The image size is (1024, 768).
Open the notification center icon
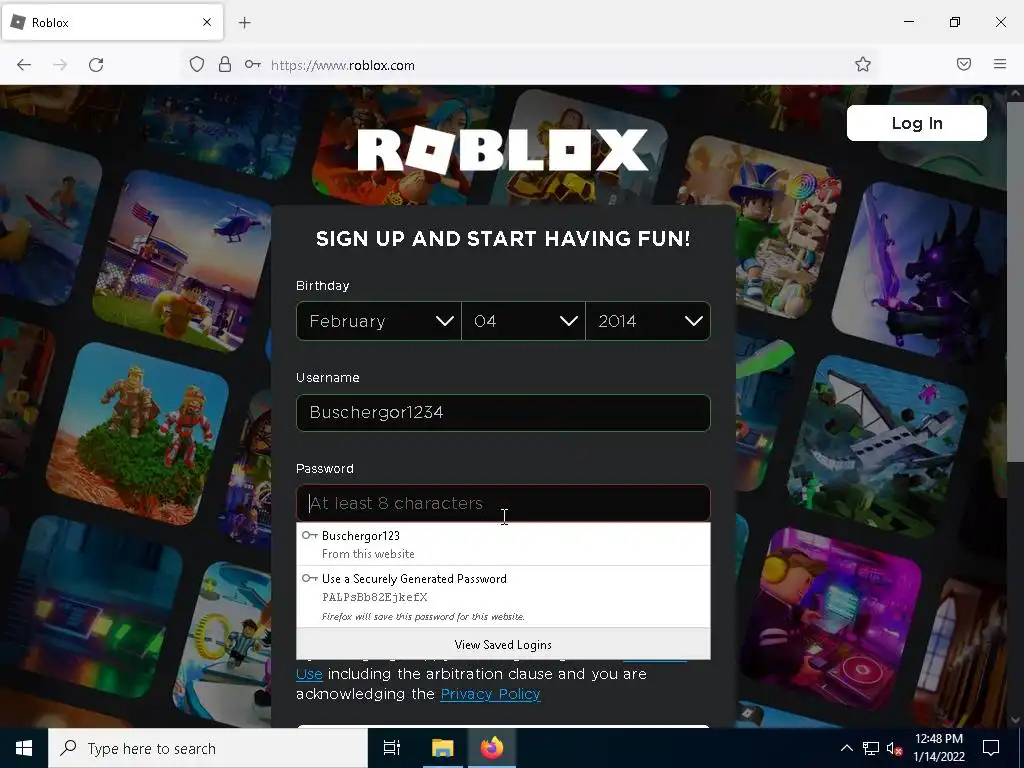pos(991,748)
